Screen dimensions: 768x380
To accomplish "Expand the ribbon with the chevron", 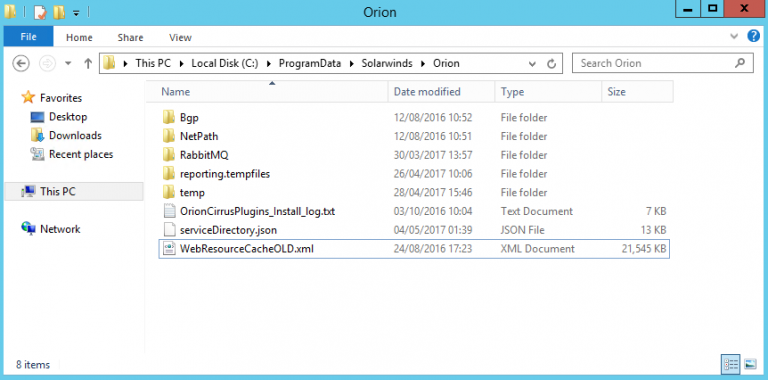I will (x=734, y=36).
